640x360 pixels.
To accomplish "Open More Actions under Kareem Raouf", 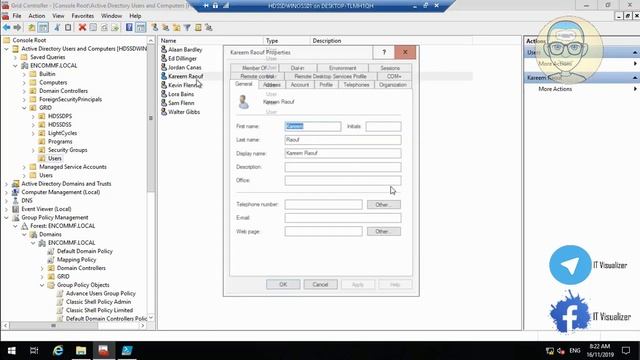I will [x=555, y=89].
